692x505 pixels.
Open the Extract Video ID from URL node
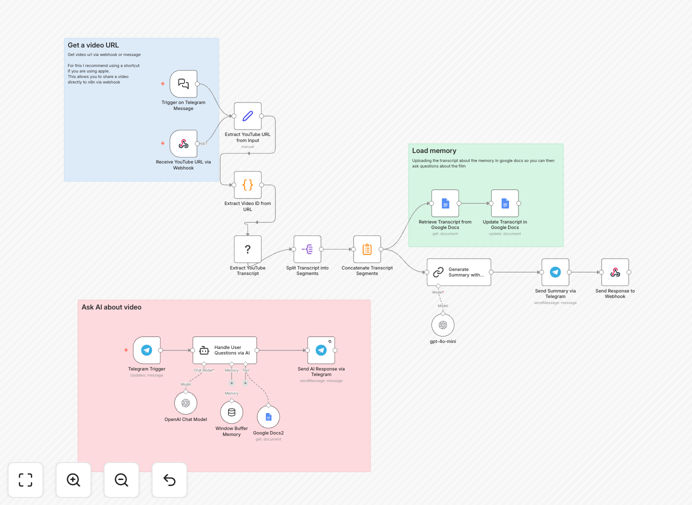pyautogui.click(x=248, y=185)
